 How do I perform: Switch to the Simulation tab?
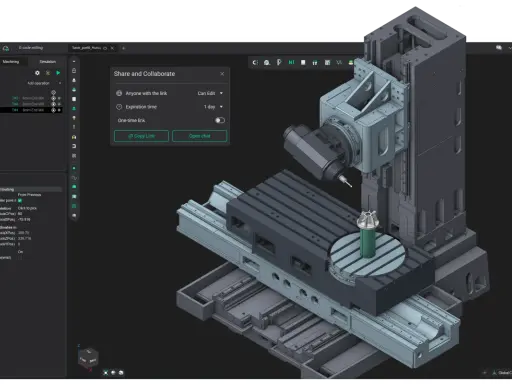tap(48, 62)
